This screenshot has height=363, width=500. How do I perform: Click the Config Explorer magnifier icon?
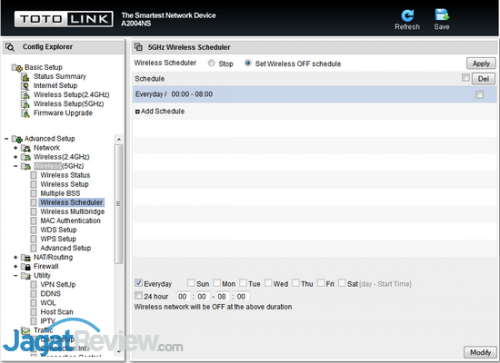click(10, 47)
